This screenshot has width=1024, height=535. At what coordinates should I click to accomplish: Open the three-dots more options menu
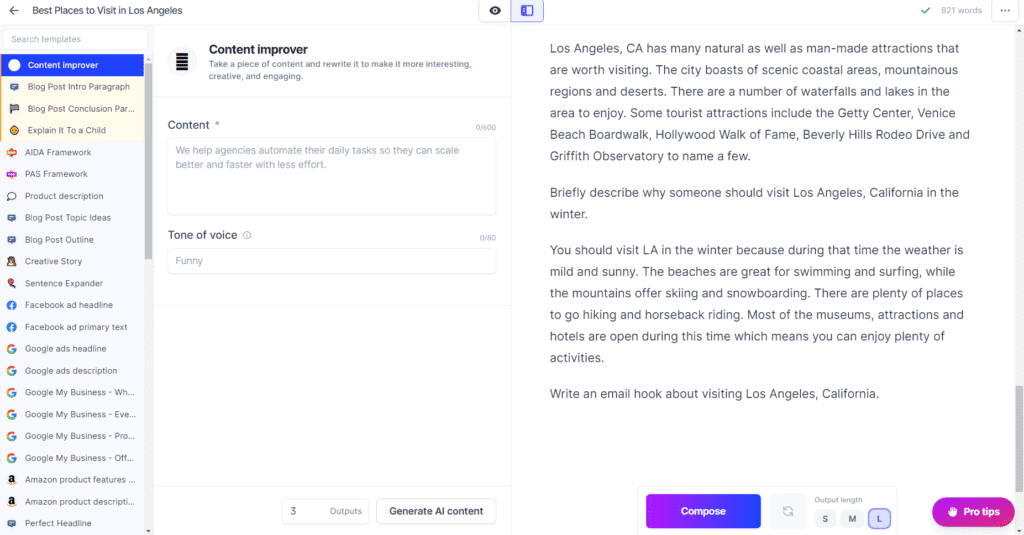coord(1004,10)
